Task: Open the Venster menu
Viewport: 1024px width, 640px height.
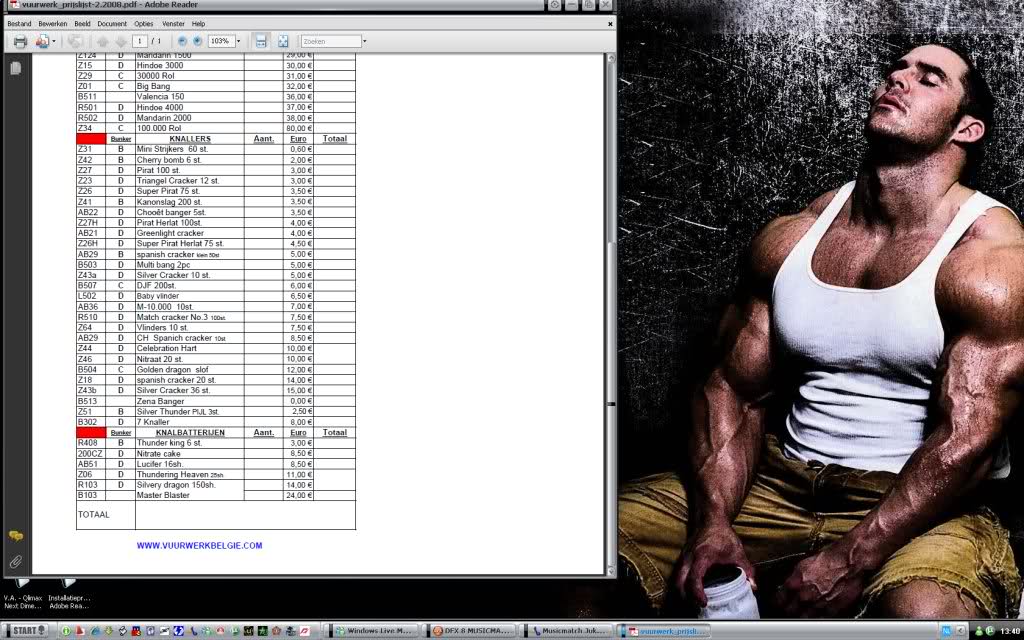Action: (x=172, y=23)
